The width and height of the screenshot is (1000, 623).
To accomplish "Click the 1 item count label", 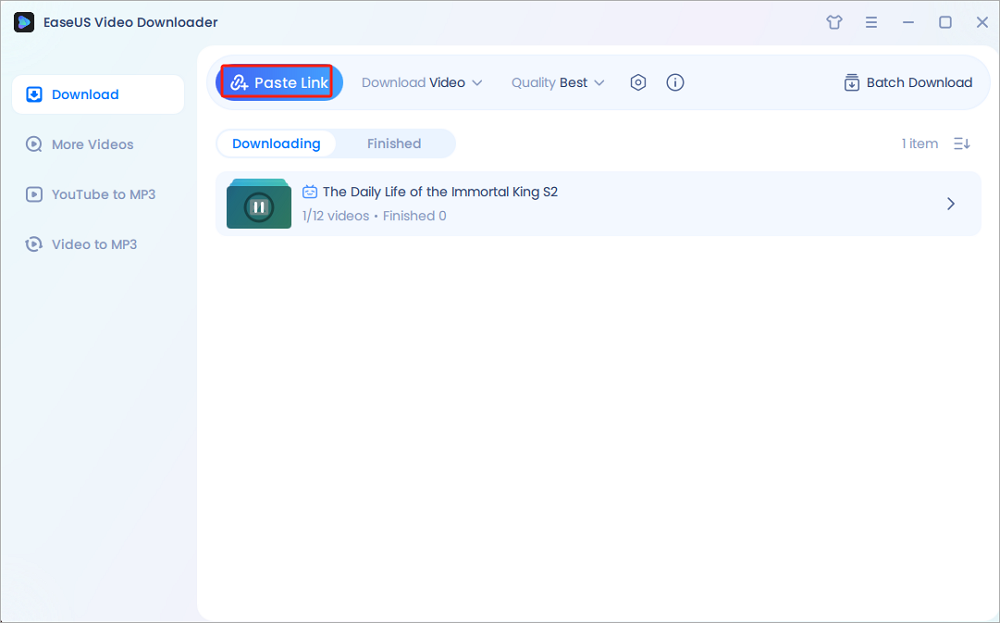I will [x=920, y=143].
